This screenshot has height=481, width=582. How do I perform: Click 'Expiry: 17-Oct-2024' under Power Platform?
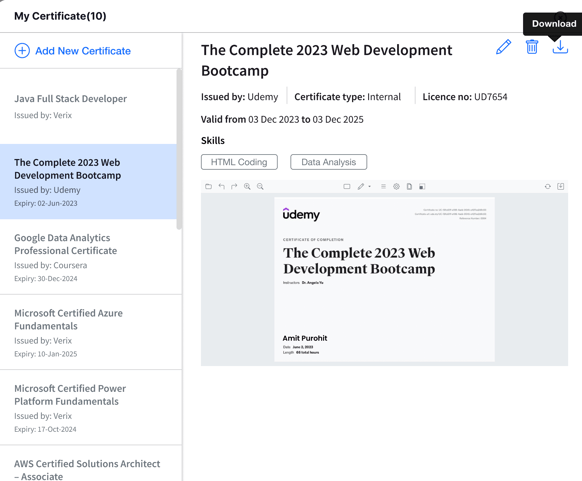(x=45, y=429)
